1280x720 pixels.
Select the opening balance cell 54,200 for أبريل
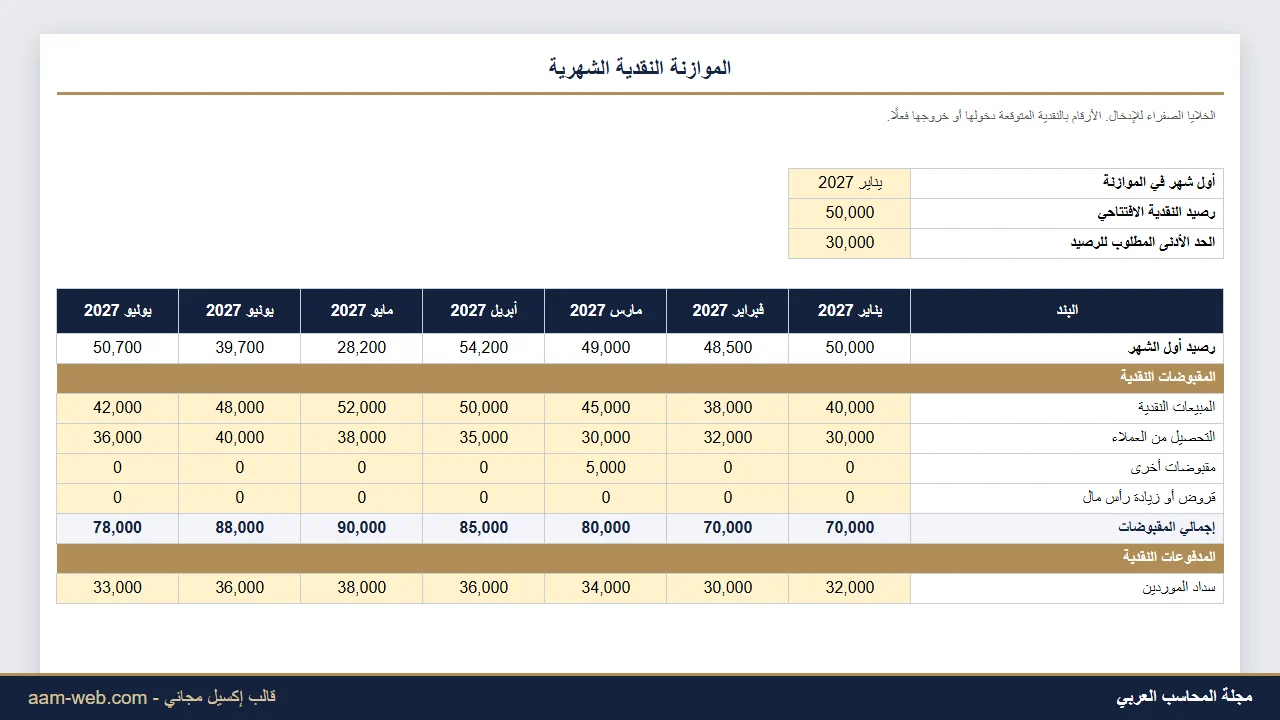(484, 348)
